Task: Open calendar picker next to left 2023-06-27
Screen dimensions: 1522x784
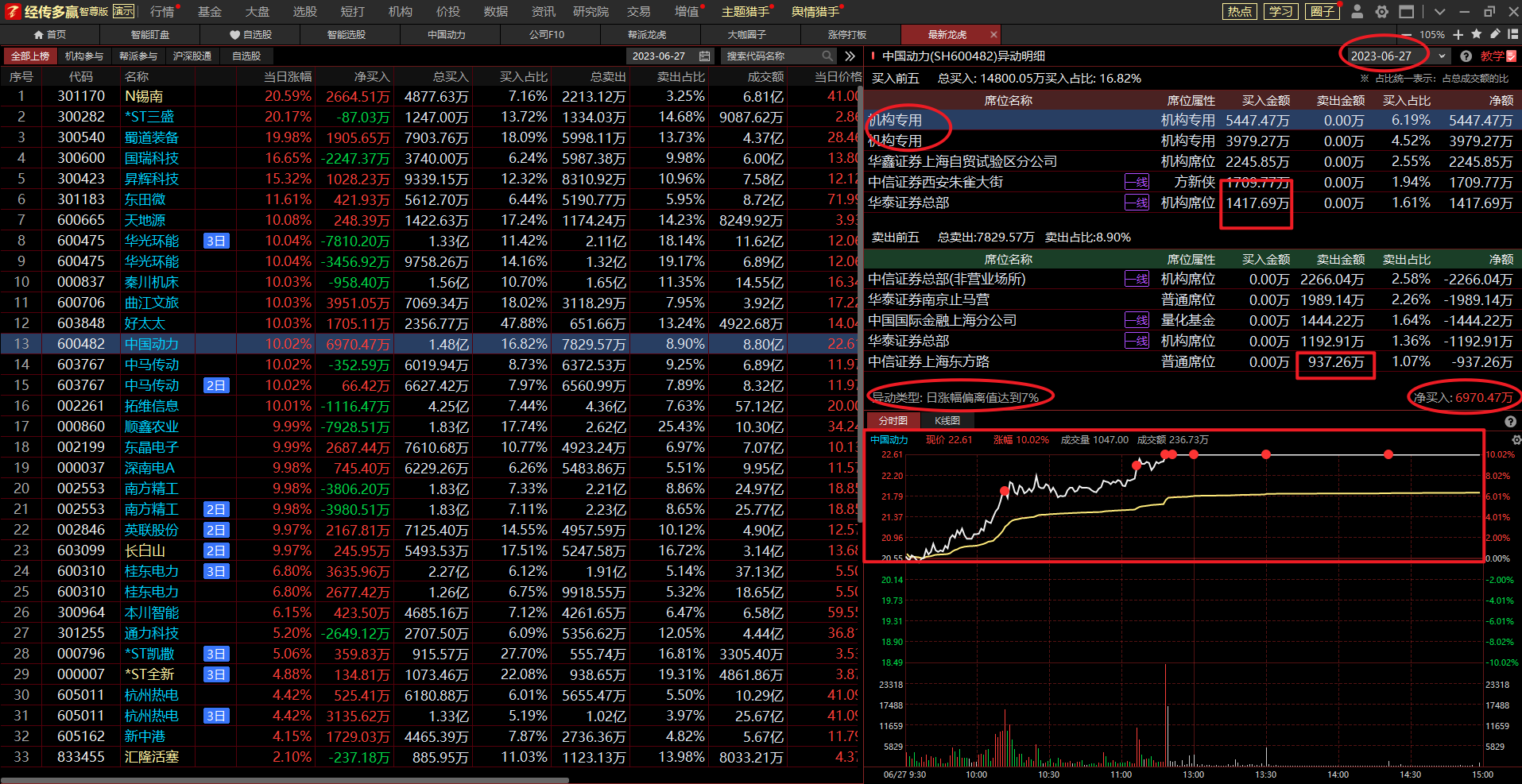Action: [704, 56]
